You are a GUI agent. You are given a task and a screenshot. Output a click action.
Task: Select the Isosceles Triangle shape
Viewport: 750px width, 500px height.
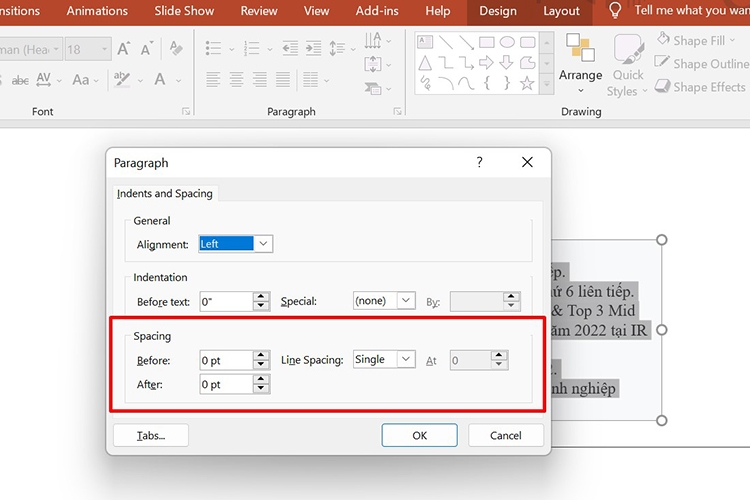[425, 63]
